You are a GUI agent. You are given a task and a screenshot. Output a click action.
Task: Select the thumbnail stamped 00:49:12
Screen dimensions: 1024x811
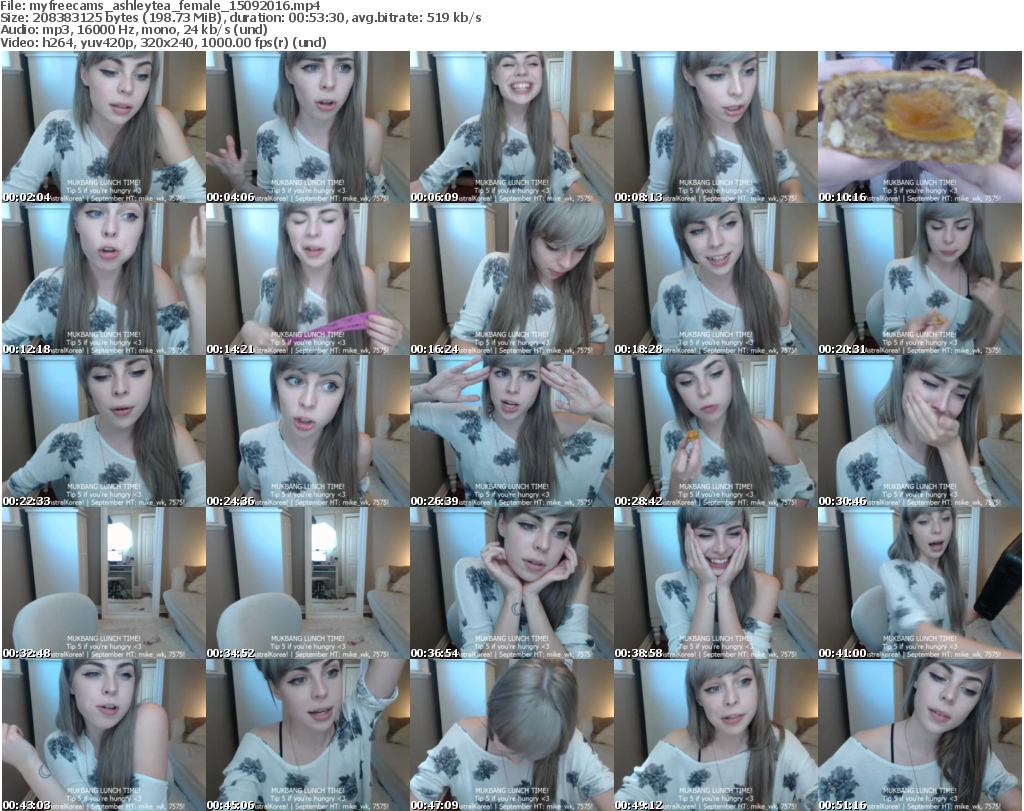click(x=716, y=735)
